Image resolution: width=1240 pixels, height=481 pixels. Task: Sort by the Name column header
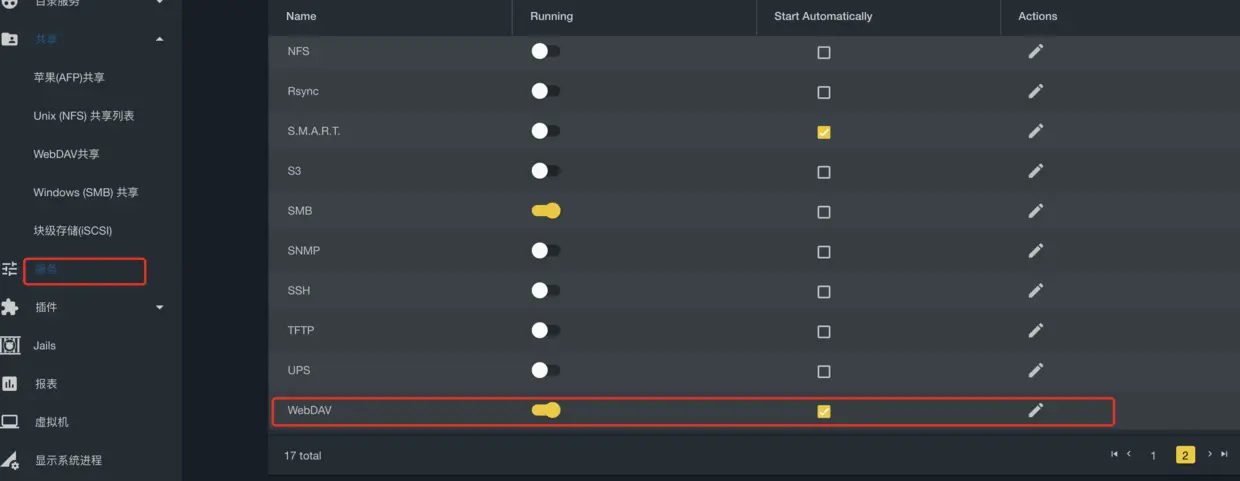301,16
